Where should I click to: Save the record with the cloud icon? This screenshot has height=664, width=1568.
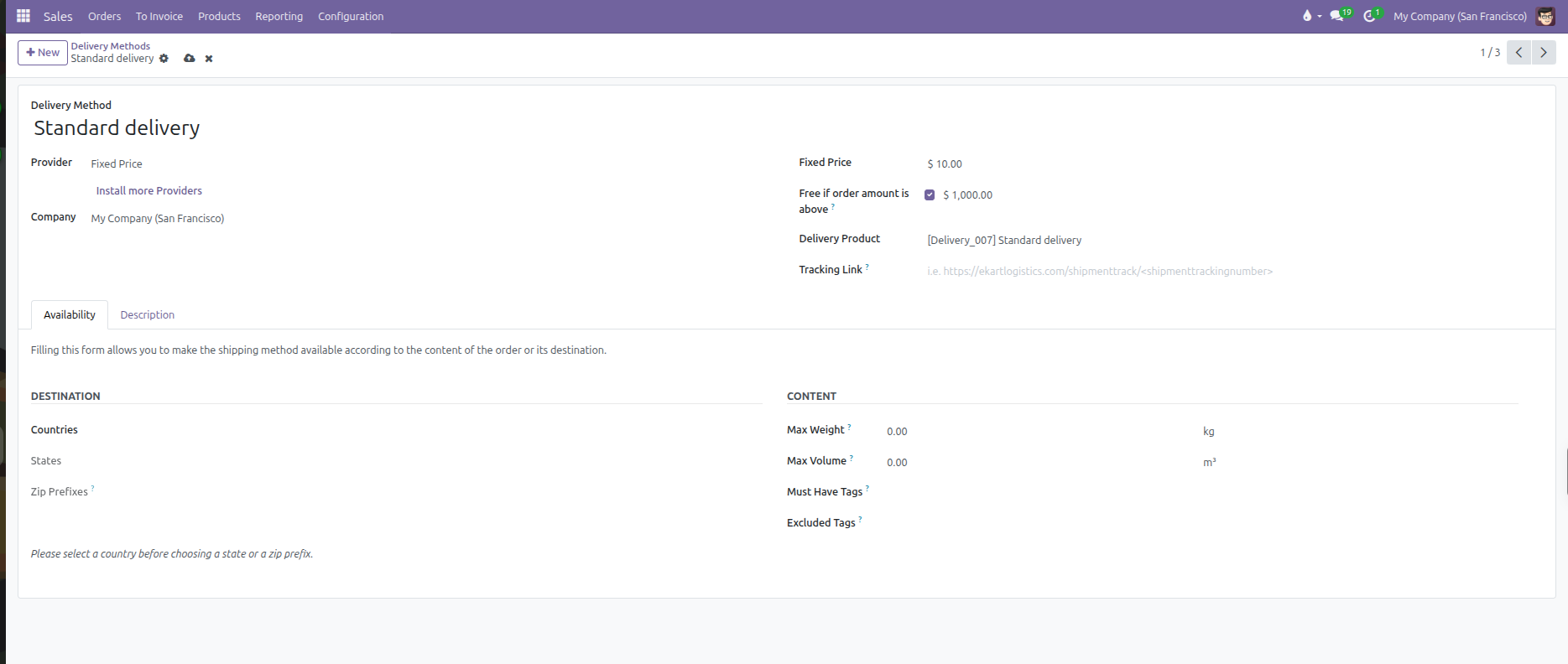[x=190, y=59]
